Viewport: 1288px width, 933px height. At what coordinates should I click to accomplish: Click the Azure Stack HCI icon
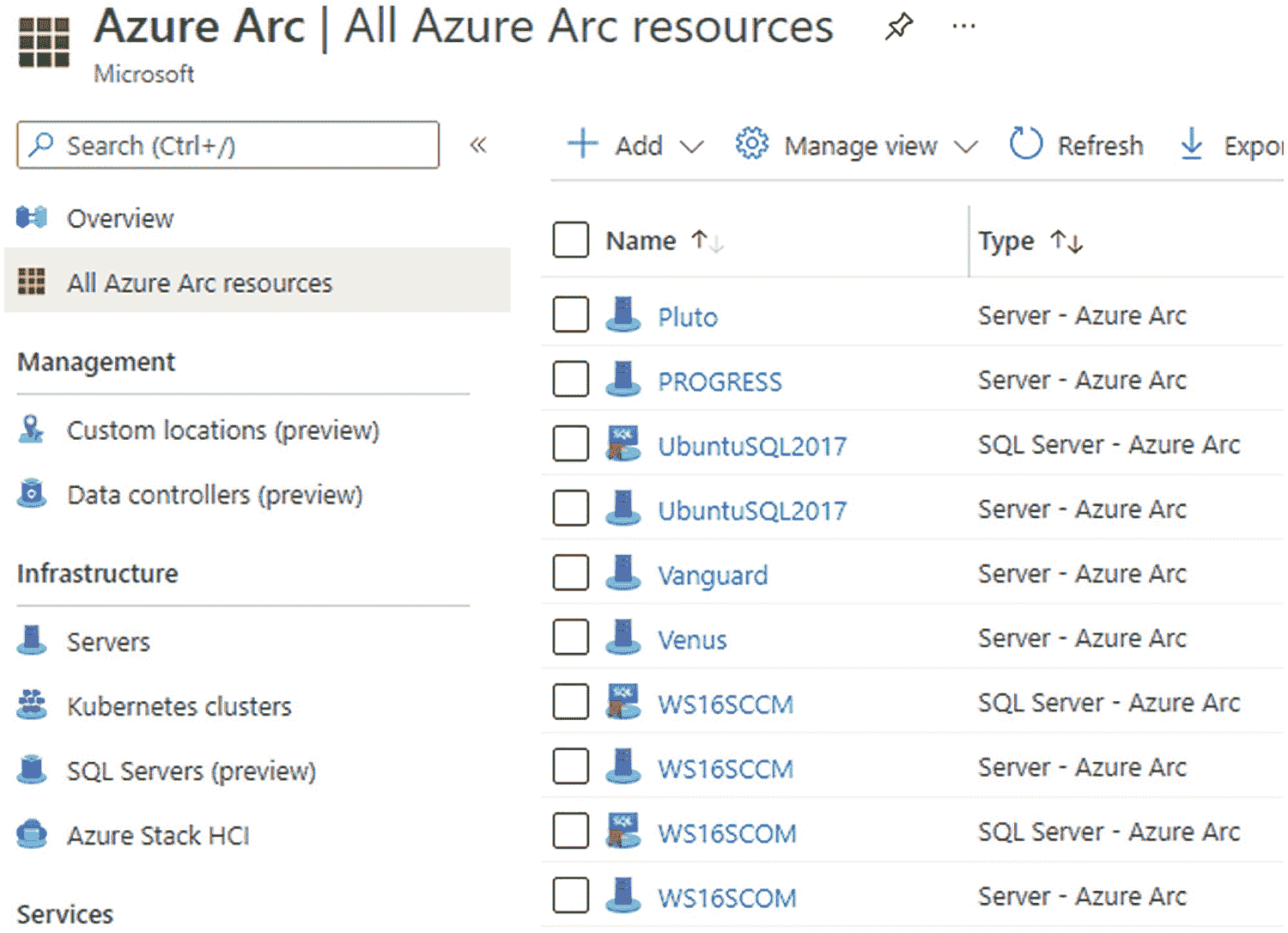[x=33, y=834]
